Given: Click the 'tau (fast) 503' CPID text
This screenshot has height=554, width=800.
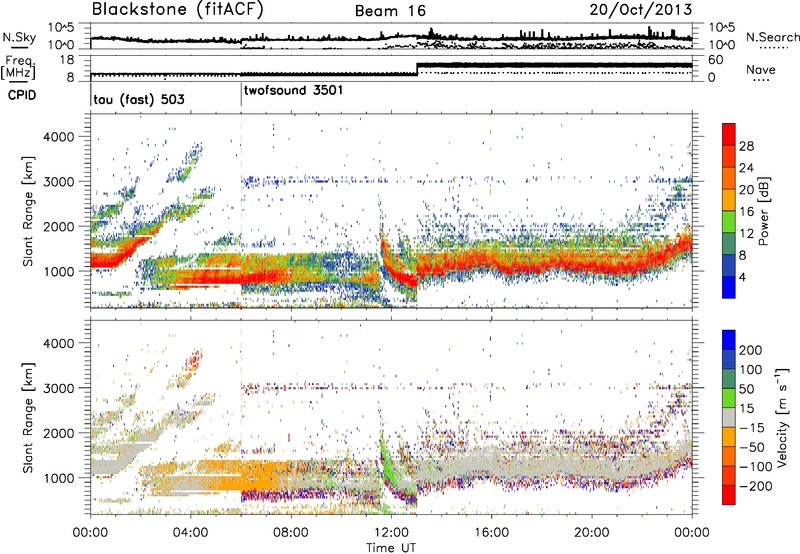Looking at the screenshot, I should pyautogui.click(x=139, y=99).
